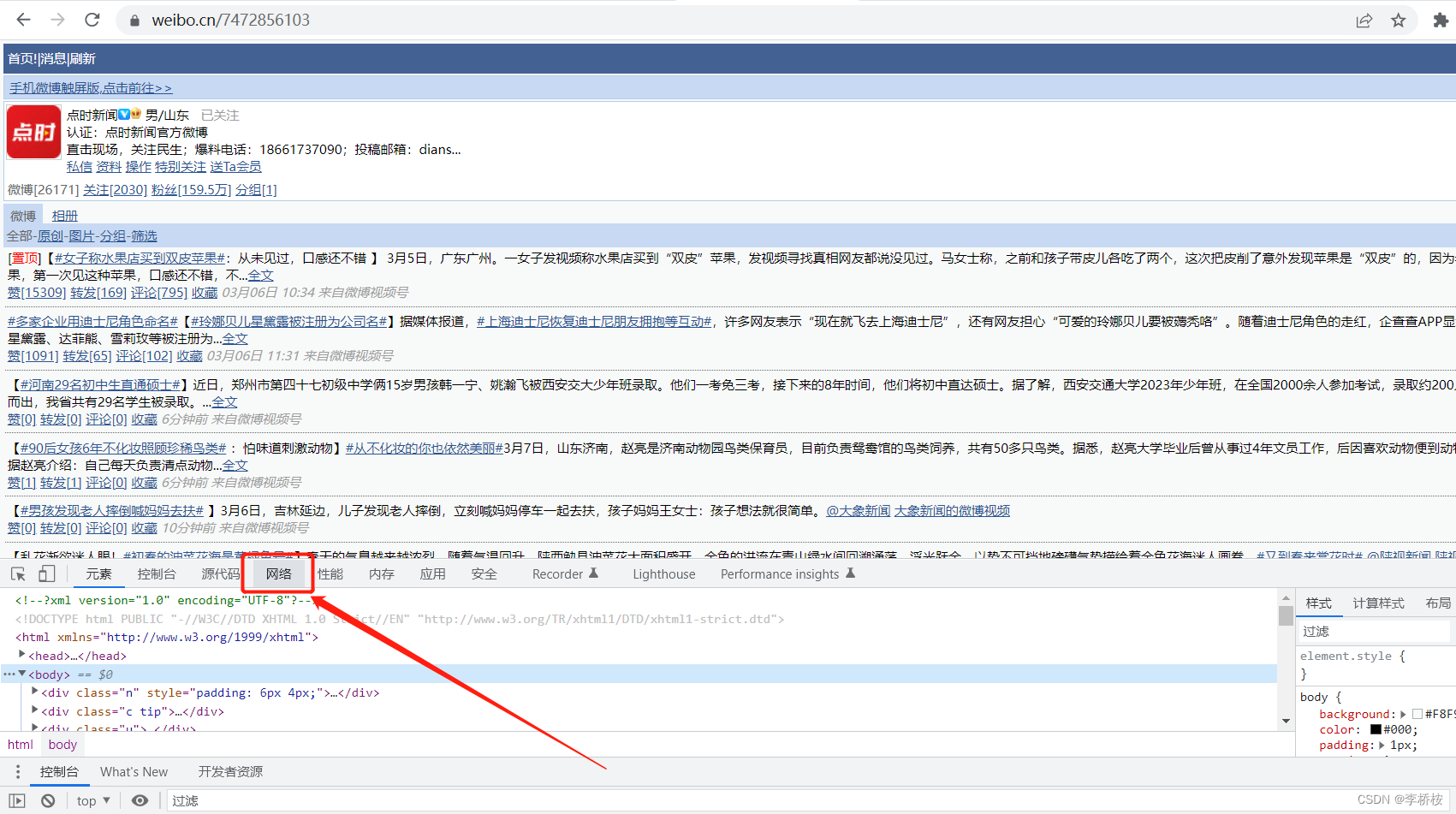Open the 特别关注 link

[181, 167]
